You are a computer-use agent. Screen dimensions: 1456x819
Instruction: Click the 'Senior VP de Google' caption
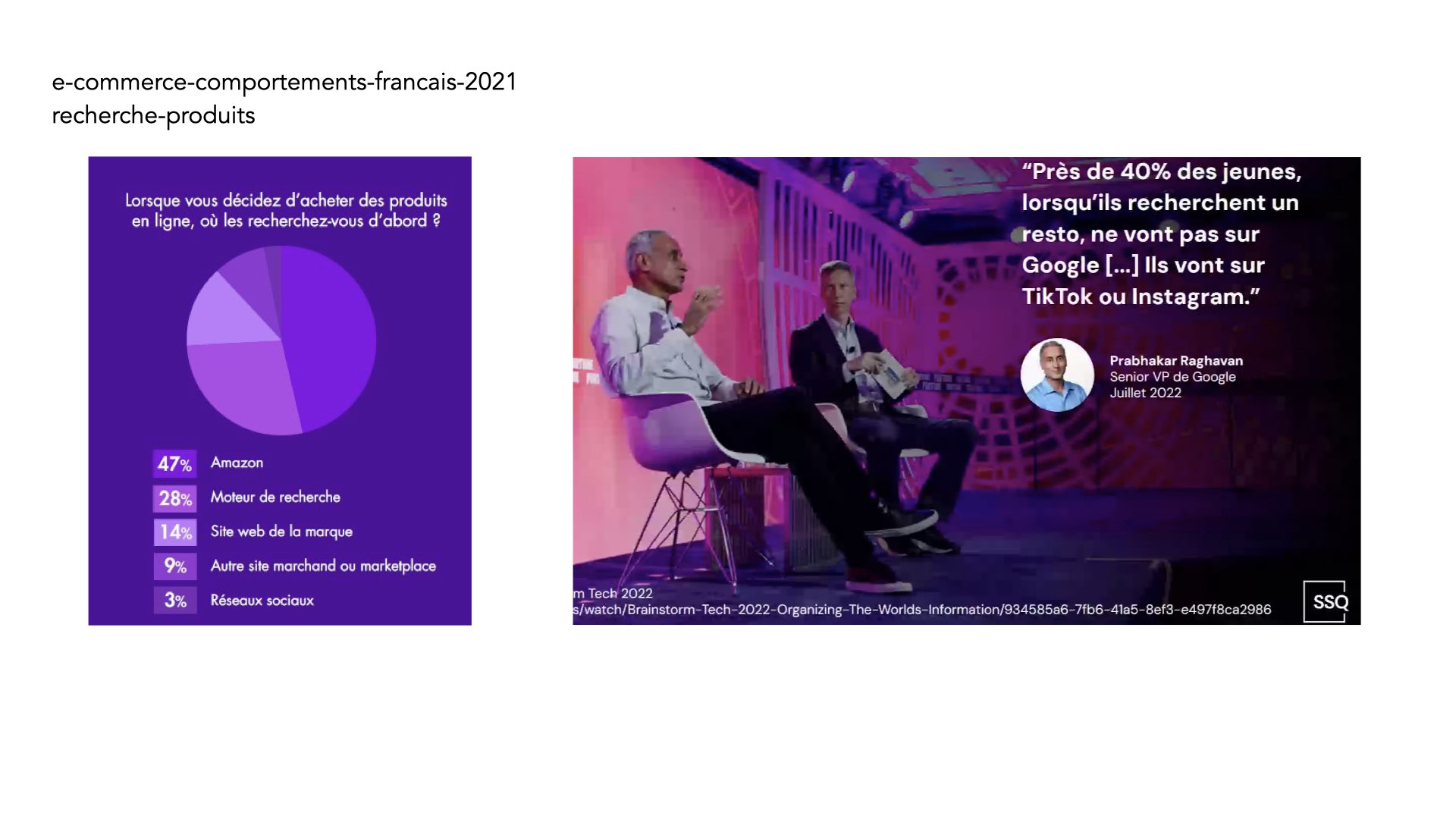(x=1172, y=377)
